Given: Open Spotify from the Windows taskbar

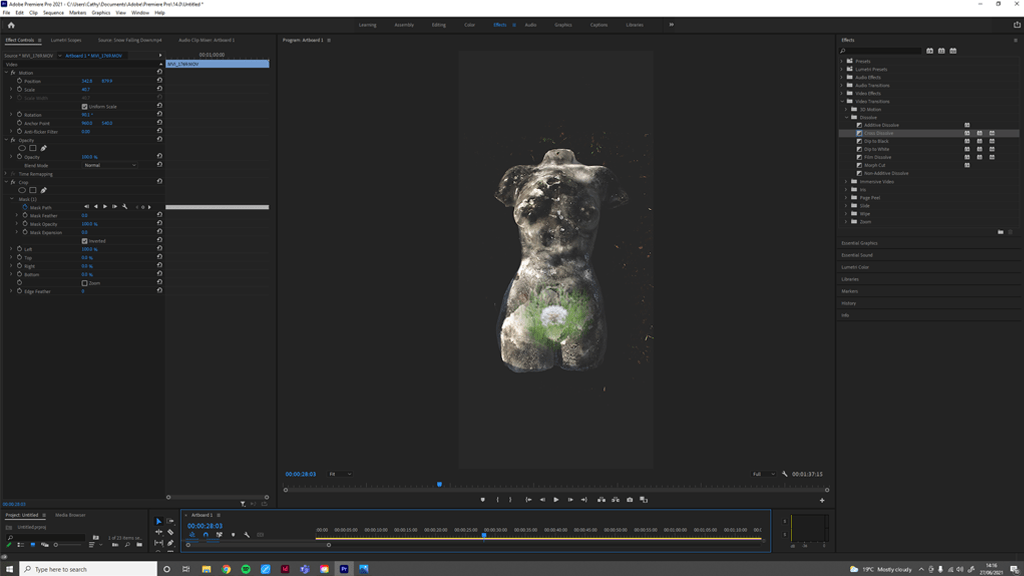Looking at the screenshot, I should pyautogui.click(x=246, y=569).
